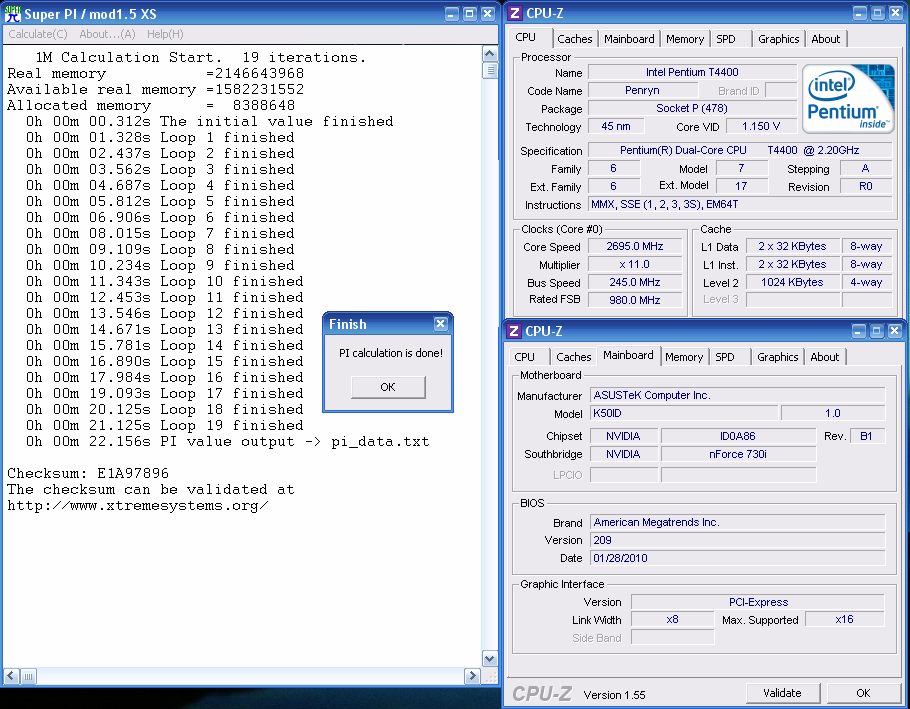Switch to Memory tab in top CPU-Z window
Image resolution: width=910 pixels, height=709 pixels.
(x=685, y=39)
